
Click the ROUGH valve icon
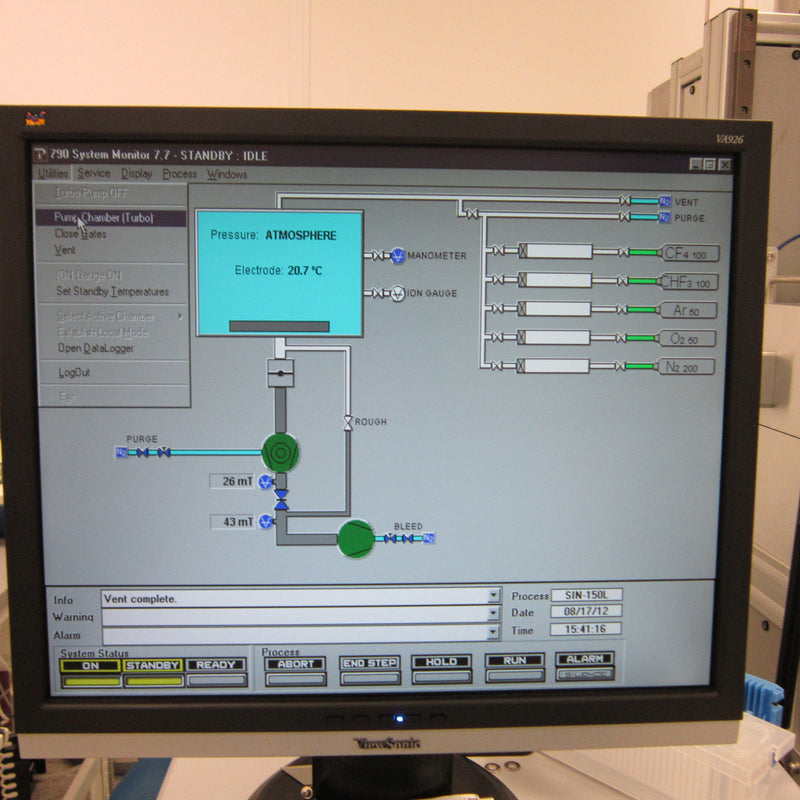tap(347, 422)
